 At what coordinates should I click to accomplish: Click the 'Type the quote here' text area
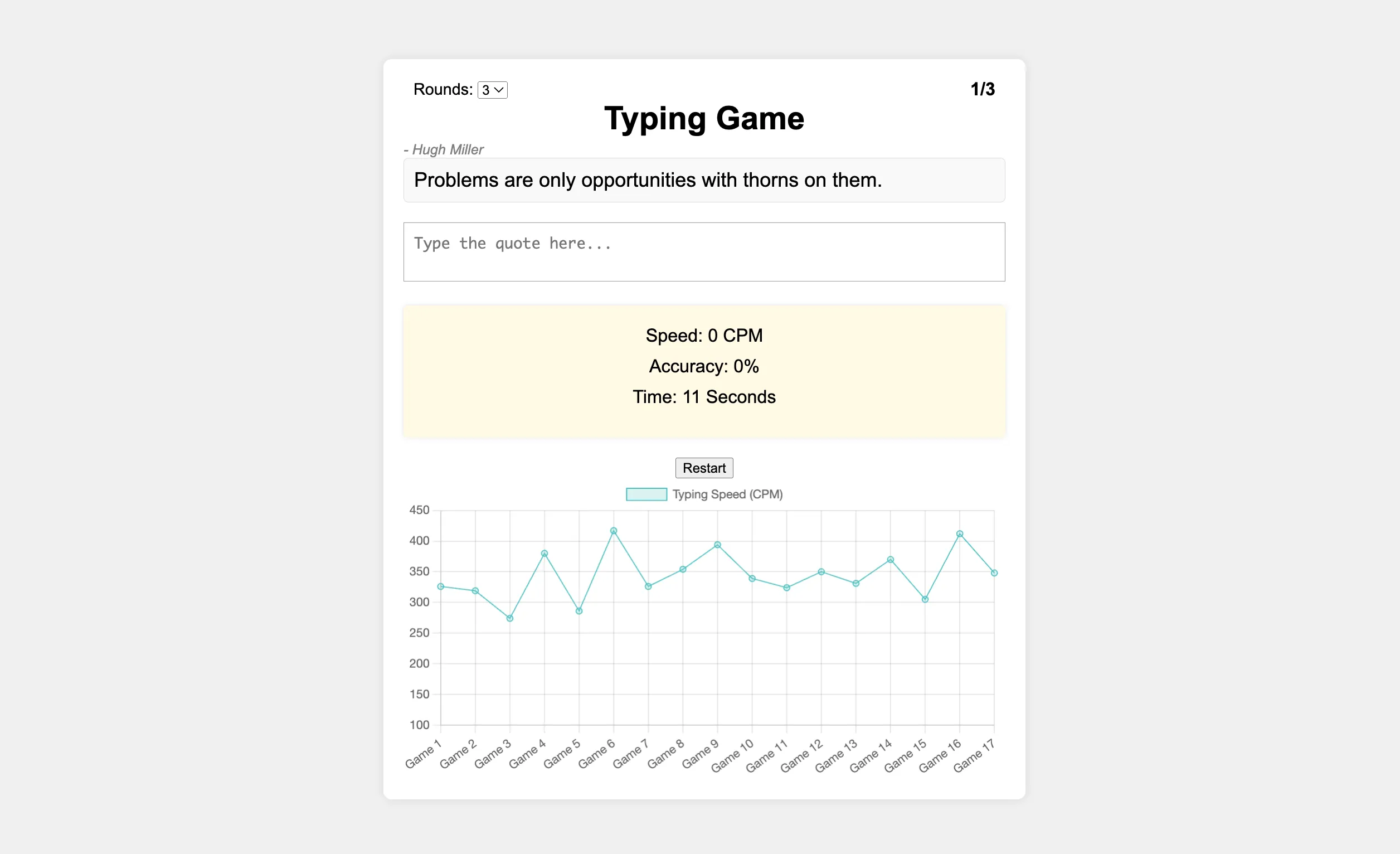pos(703,251)
